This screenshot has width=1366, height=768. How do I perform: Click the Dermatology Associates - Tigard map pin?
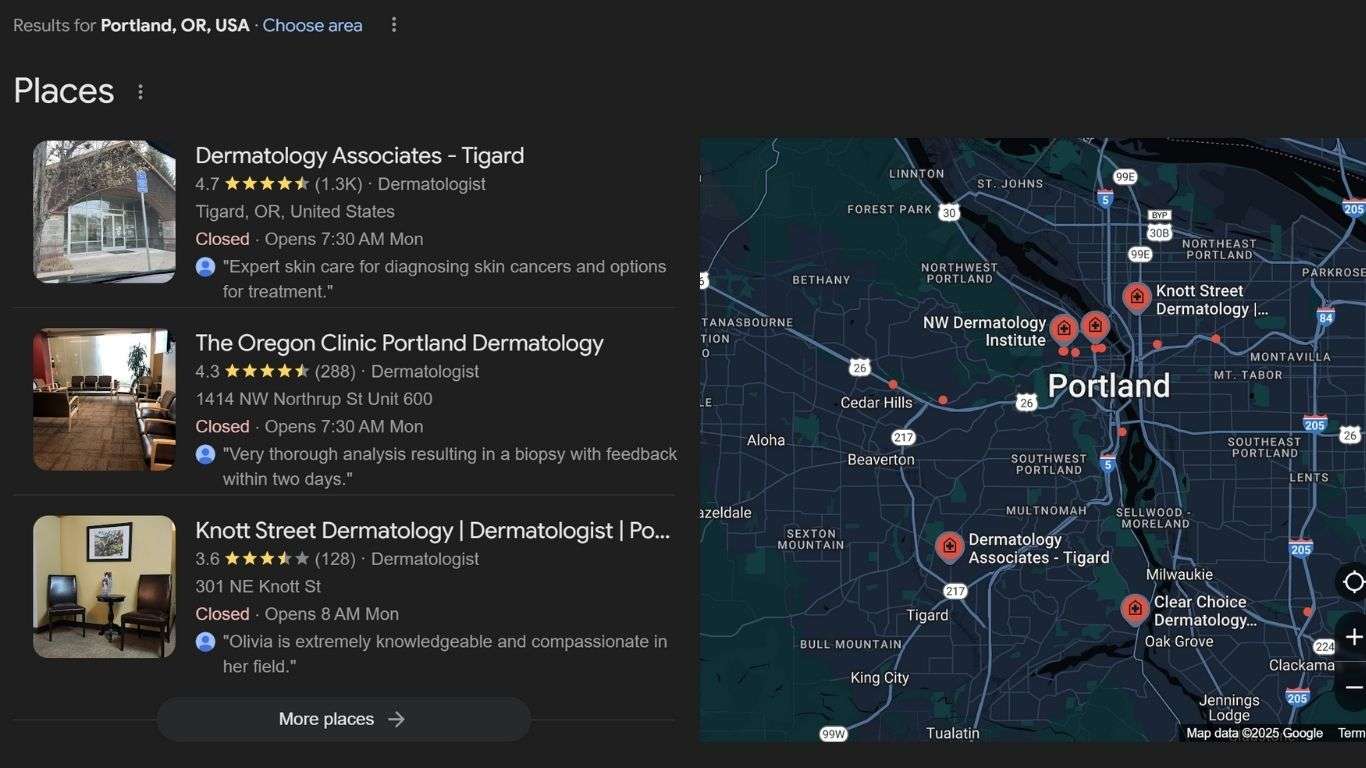tap(949, 547)
